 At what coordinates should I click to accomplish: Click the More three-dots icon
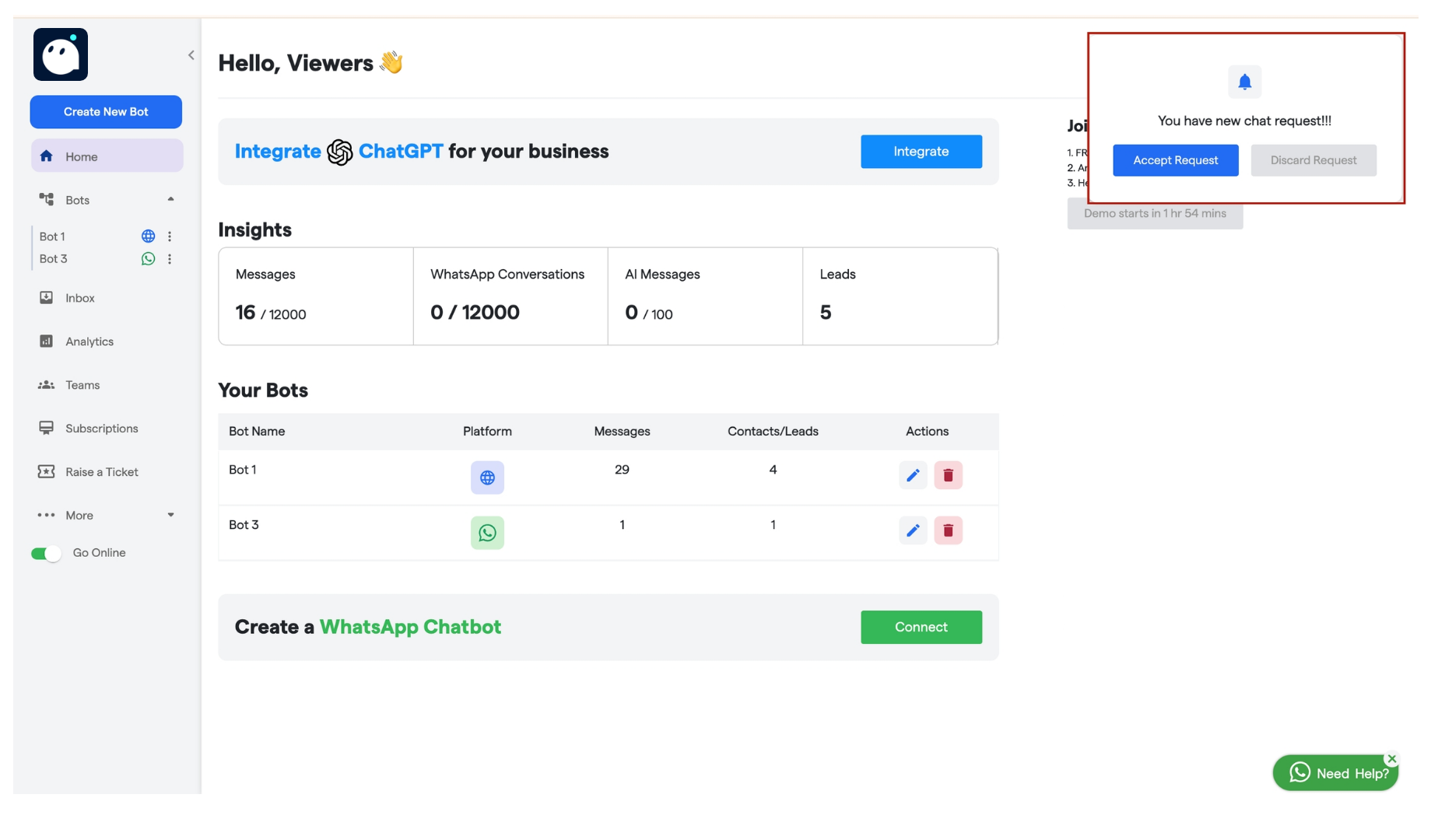[47, 515]
